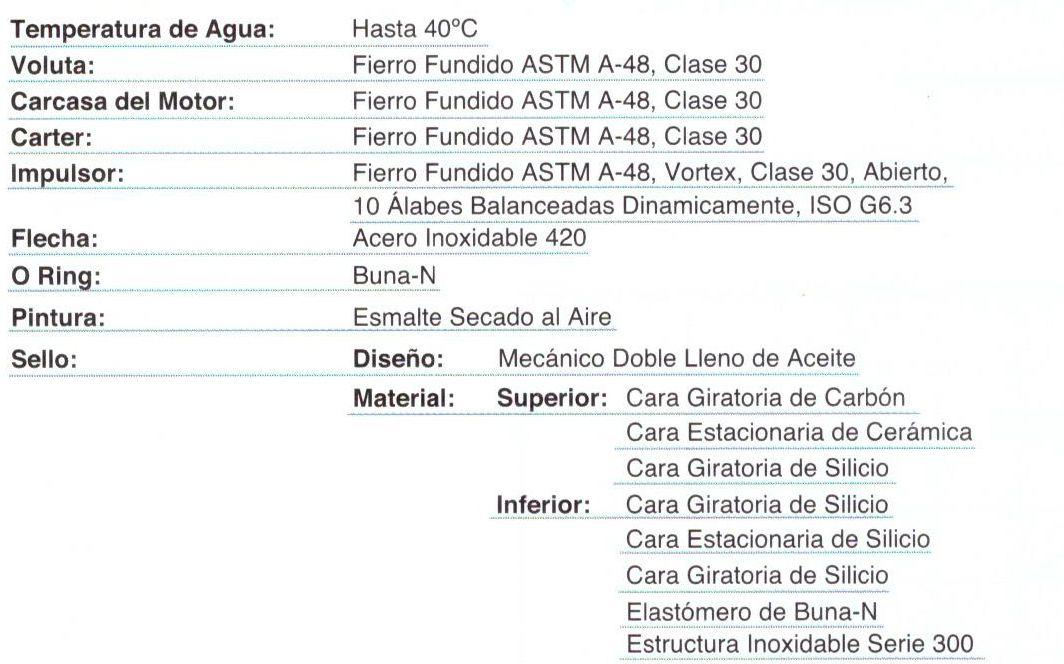This screenshot has height=664, width=1064.
Task: Click the 'Material:' sublabel
Action: click(404, 399)
